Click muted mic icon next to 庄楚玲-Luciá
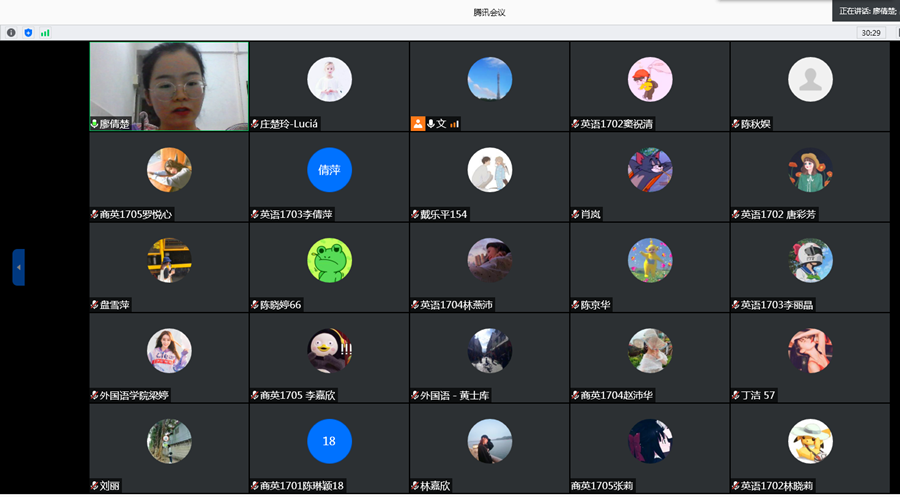Image resolution: width=900 pixels, height=497 pixels. pos(254,124)
